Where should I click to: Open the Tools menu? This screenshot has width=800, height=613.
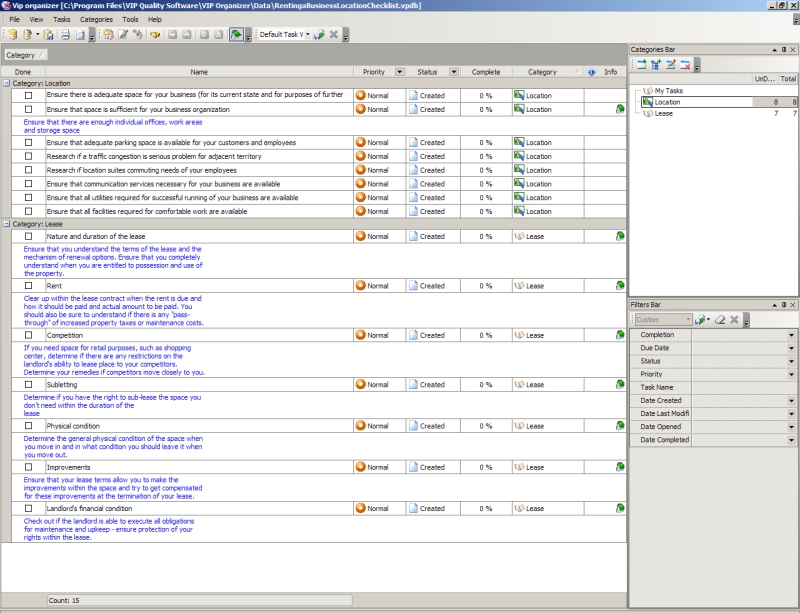[x=130, y=19]
